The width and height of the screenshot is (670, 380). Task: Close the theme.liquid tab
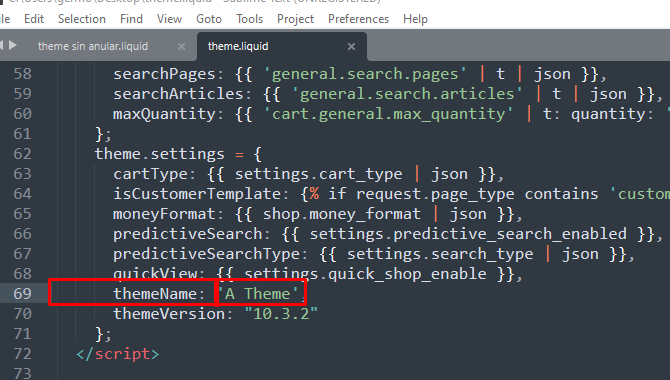(x=351, y=46)
